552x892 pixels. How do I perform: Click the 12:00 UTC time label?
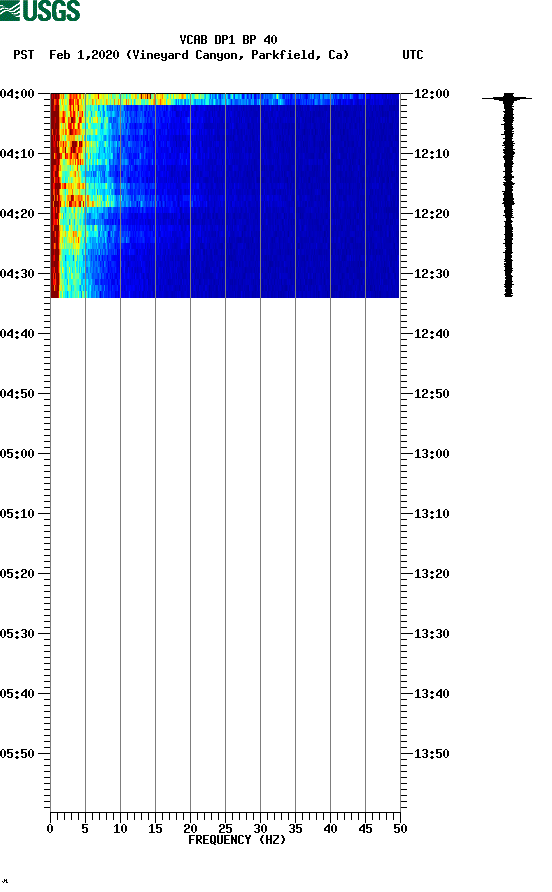click(x=431, y=94)
